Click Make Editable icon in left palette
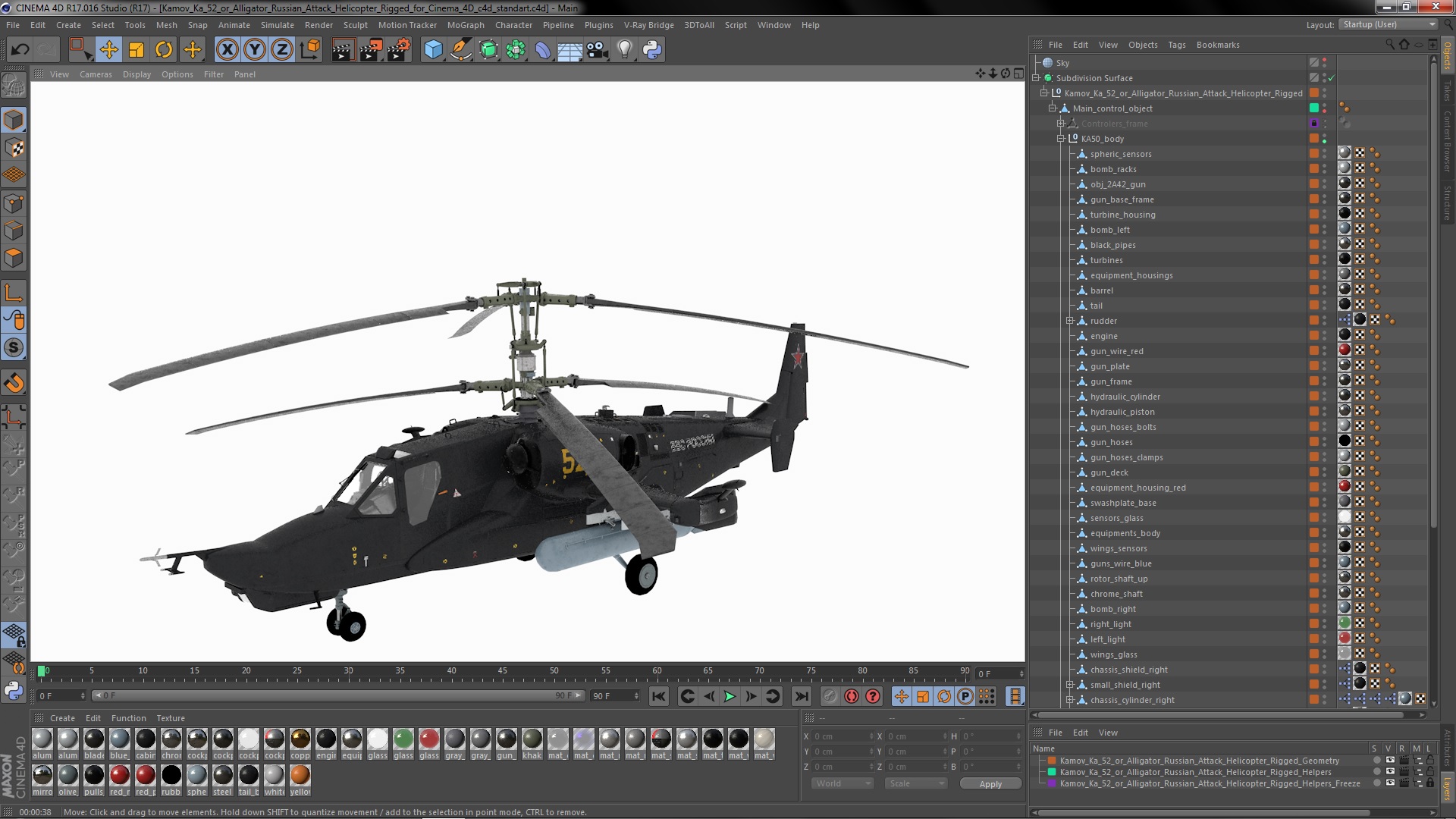The width and height of the screenshot is (1456, 819). tap(14, 86)
